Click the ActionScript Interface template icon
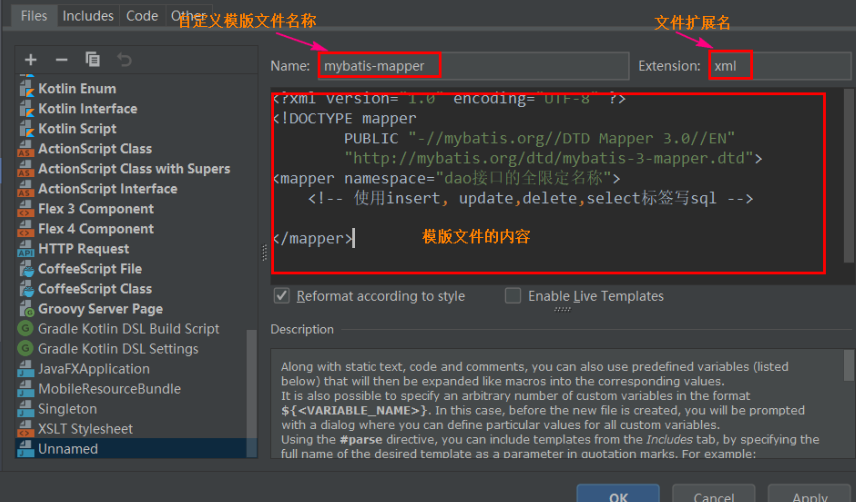The height and width of the screenshot is (502, 856). click(x=26, y=189)
